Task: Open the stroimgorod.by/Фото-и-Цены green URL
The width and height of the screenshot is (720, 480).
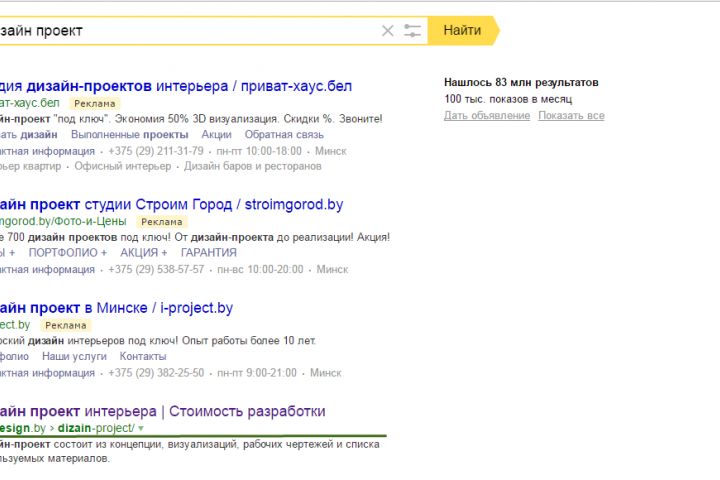Action: 63,221
